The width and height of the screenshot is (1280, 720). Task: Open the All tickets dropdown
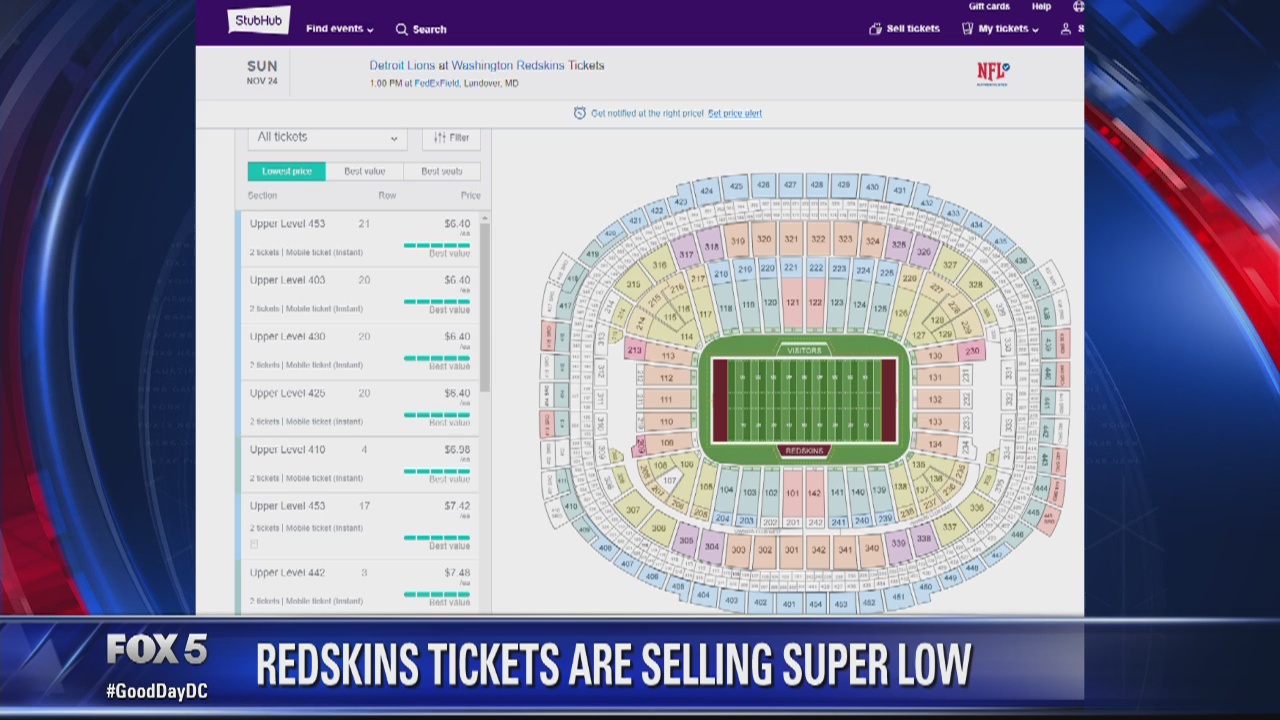[x=326, y=137]
